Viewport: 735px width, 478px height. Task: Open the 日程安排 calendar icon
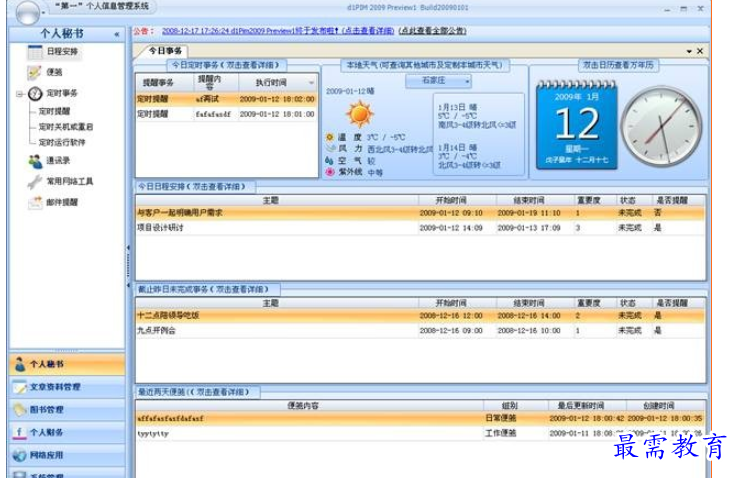point(35,52)
